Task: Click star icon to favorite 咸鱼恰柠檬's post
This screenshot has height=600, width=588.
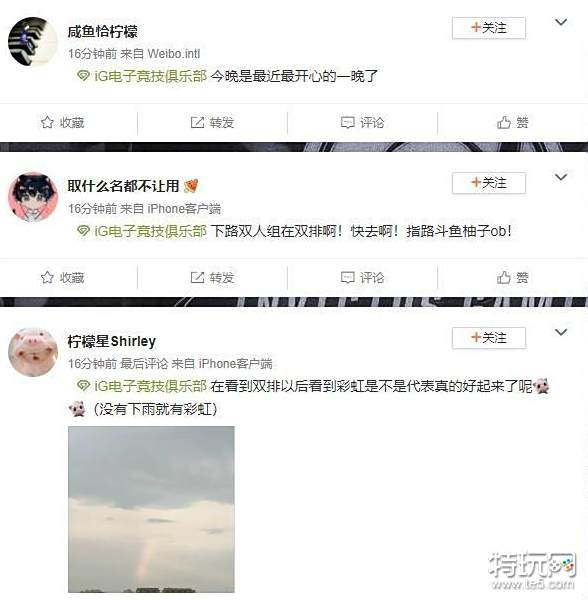Action: click(x=47, y=122)
